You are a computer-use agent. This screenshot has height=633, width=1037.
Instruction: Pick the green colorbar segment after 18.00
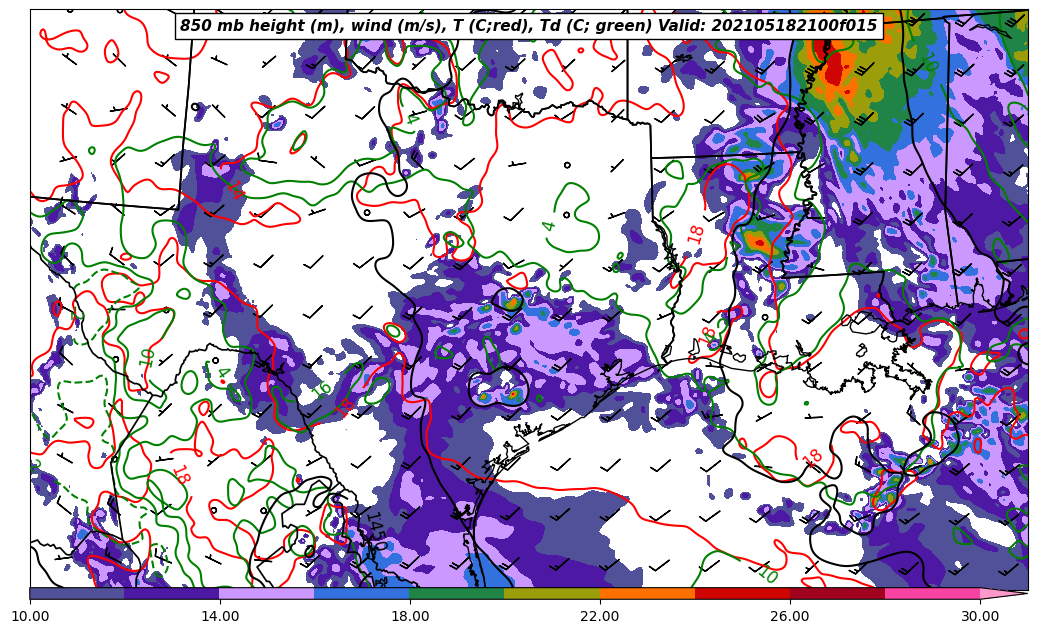pyautogui.click(x=457, y=593)
